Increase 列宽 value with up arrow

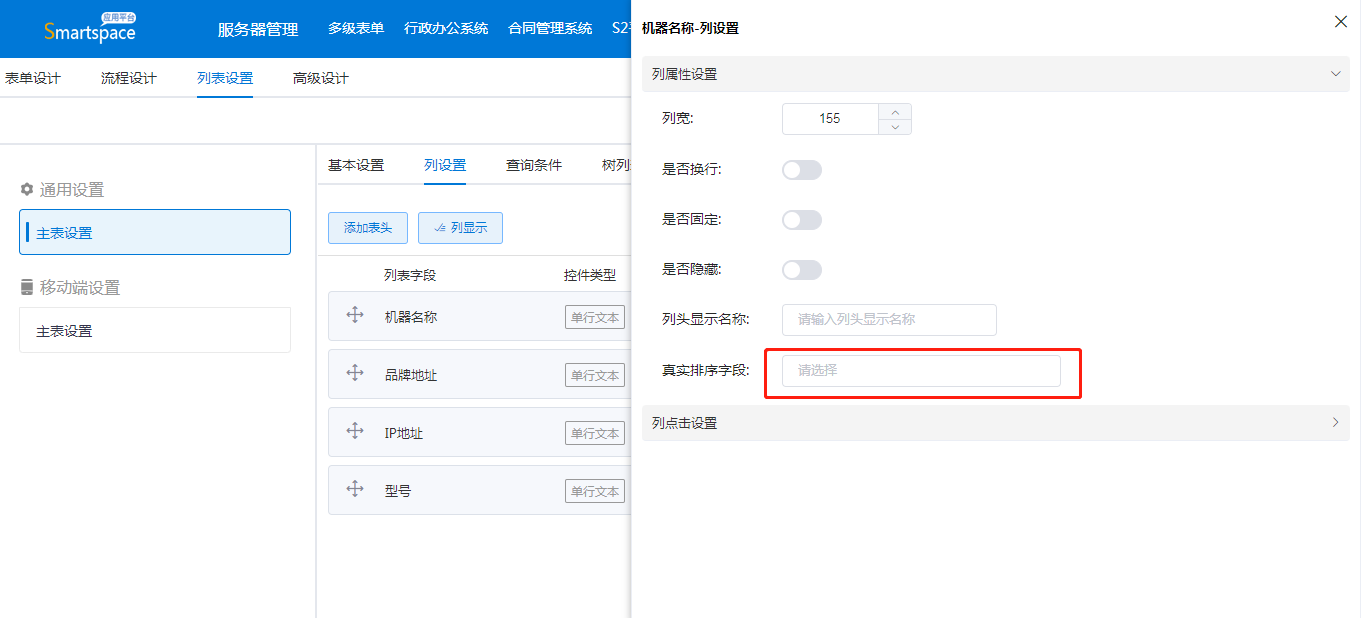tap(895, 111)
